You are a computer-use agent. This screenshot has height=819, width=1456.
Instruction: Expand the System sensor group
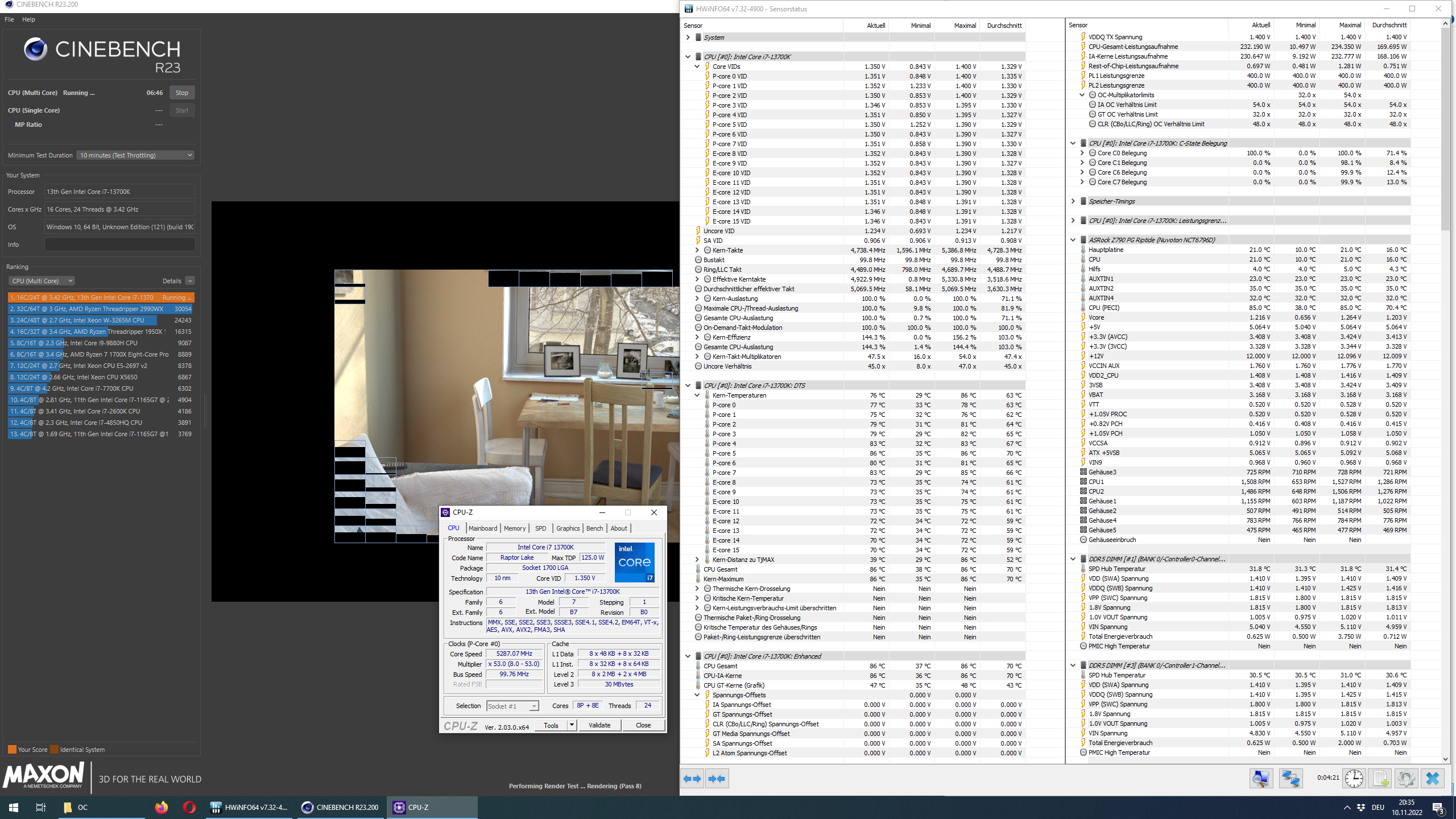[x=688, y=38]
